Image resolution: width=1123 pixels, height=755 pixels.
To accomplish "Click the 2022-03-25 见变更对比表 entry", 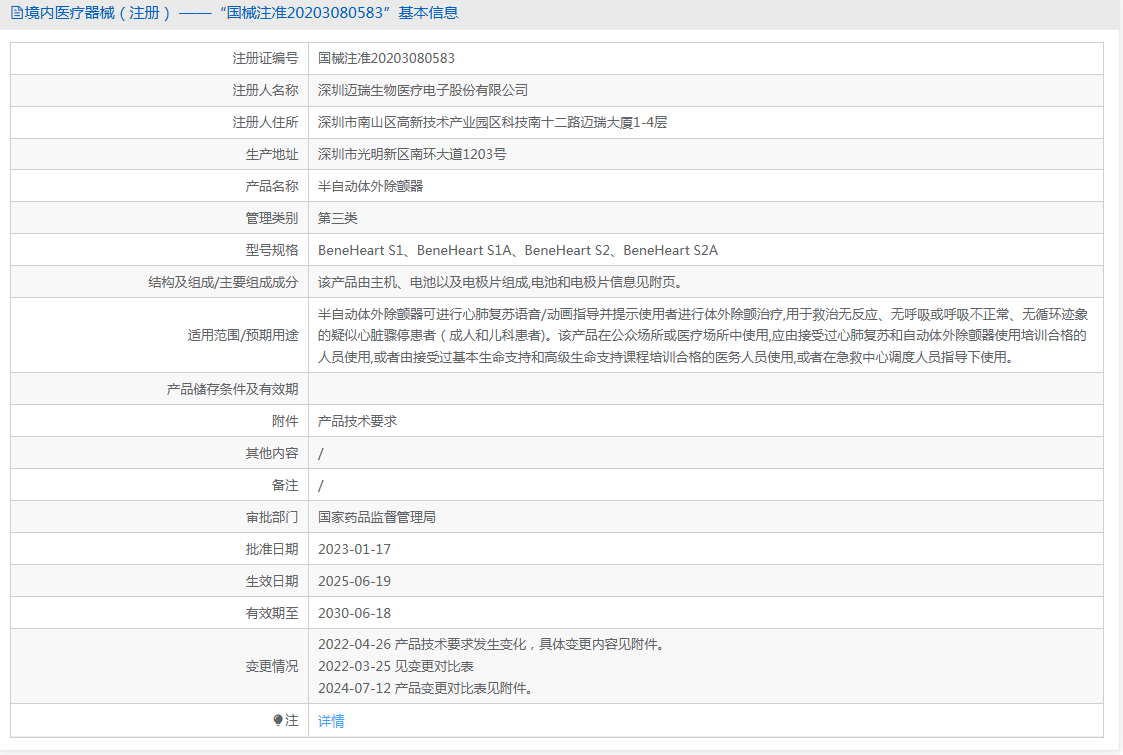I will (x=396, y=666).
